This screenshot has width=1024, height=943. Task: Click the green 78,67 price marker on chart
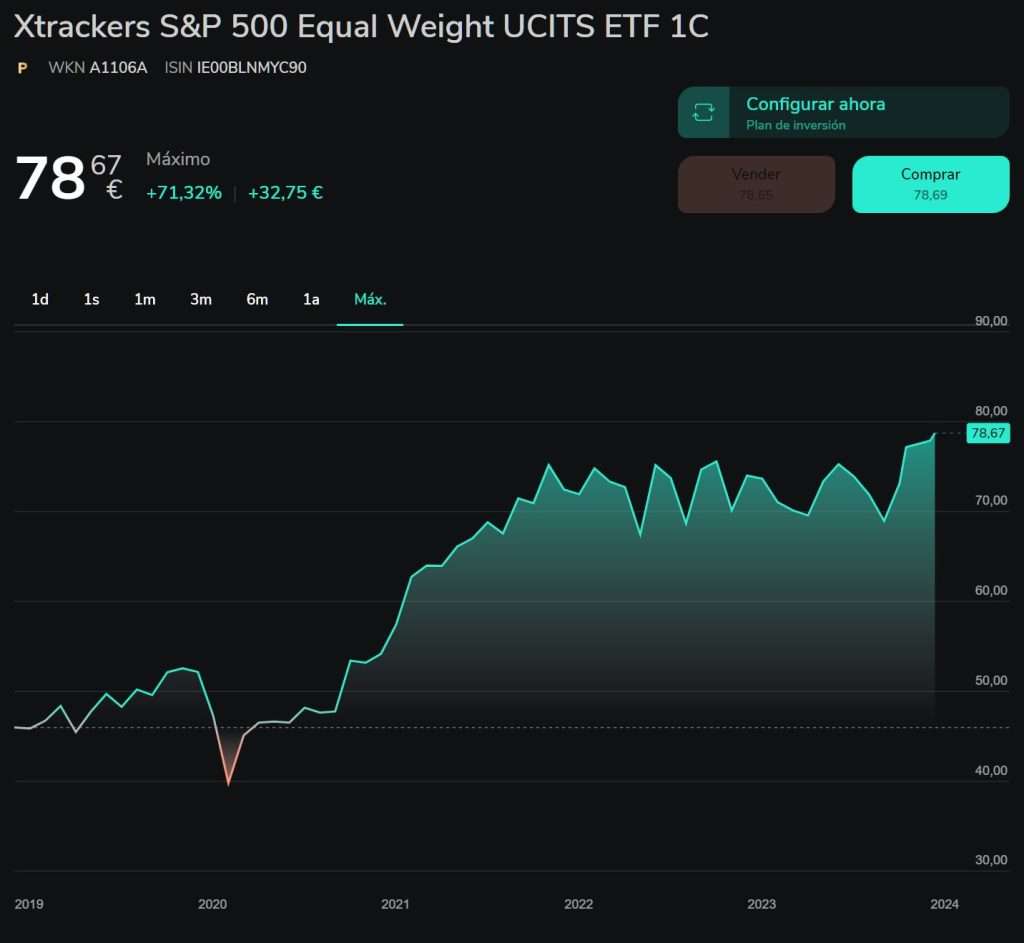[988, 433]
